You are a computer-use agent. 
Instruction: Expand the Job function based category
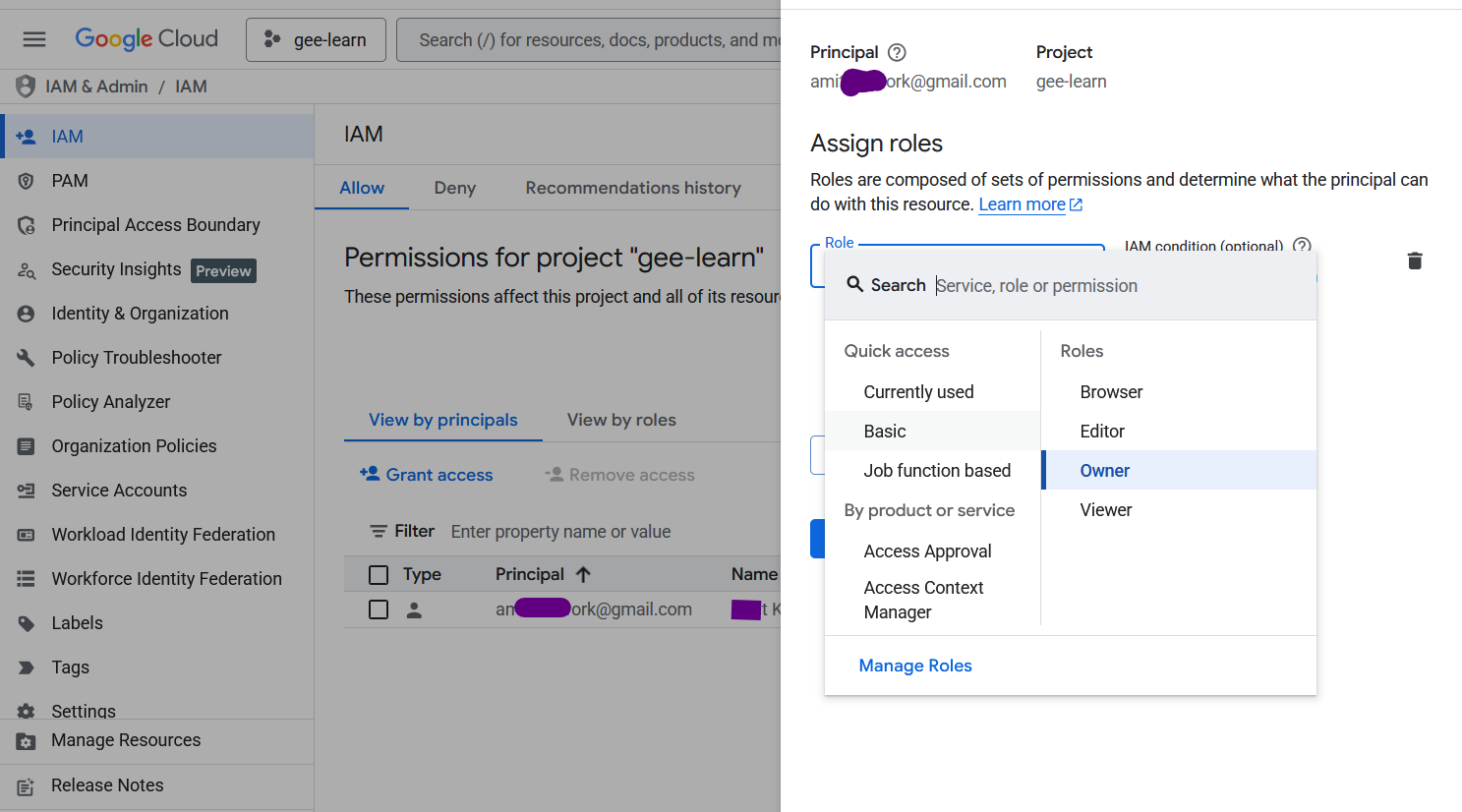[936, 470]
